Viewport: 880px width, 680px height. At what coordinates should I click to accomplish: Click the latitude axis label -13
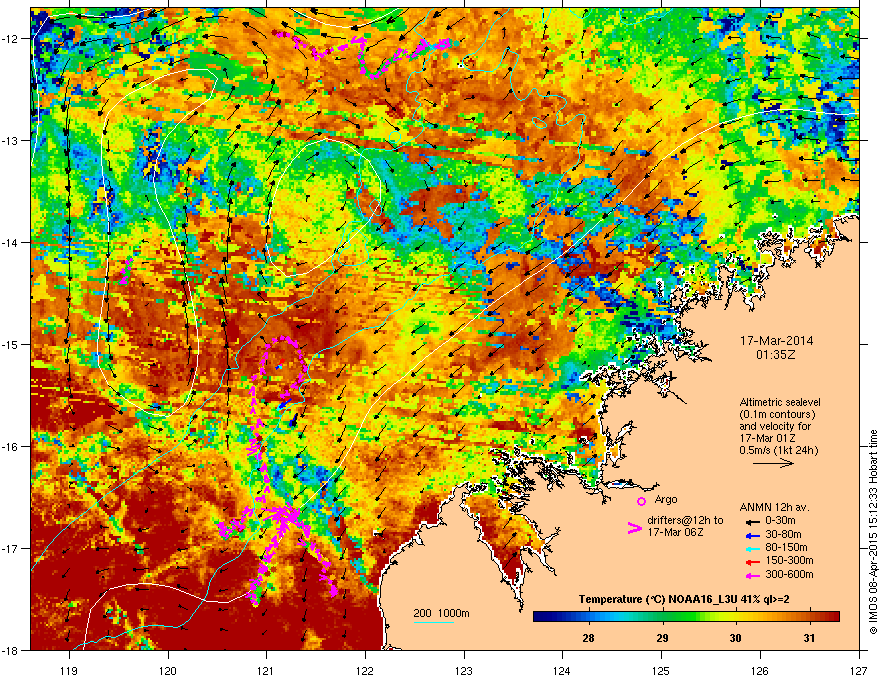pyautogui.click(x=10, y=140)
